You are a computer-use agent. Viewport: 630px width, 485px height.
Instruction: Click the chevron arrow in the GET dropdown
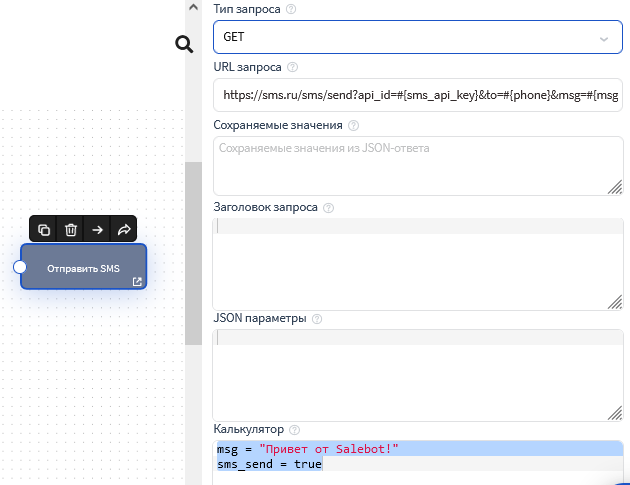[x=603, y=39]
